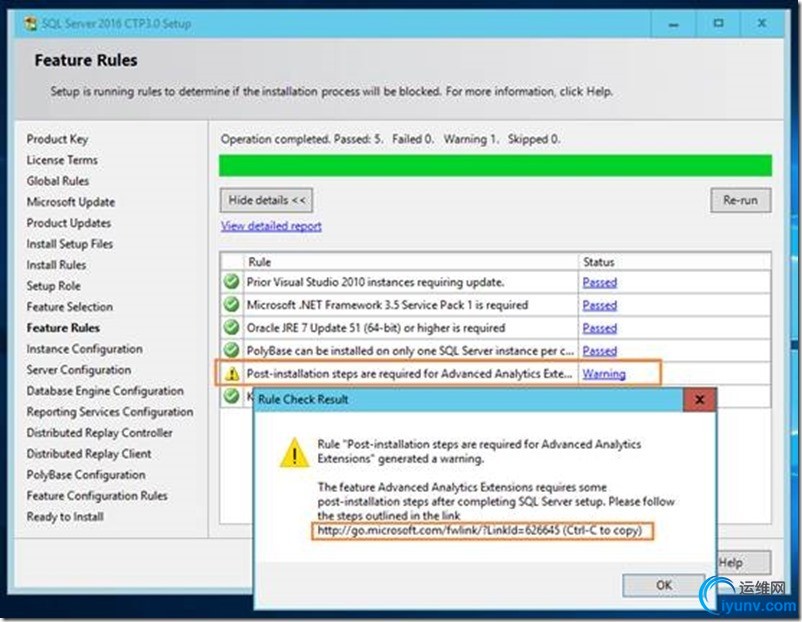Image resolution: width=802 pixels, height=622 pixels.
Task: Select Feature Configuration Rules step
Action: pyautogui.click(x=97, y=496)
